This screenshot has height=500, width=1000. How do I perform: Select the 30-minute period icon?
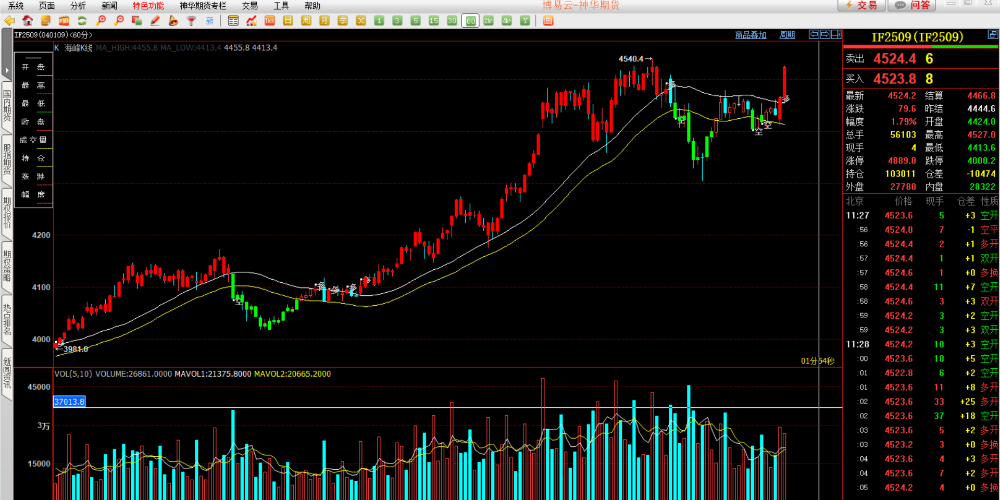[x=452, y=20]
